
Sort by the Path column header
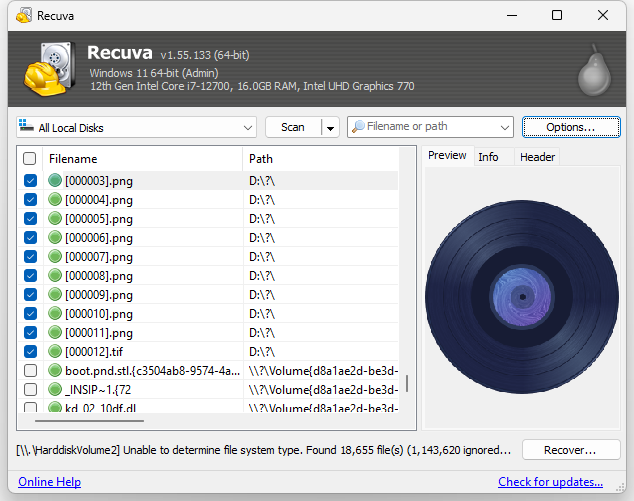(x=321, y=159)
